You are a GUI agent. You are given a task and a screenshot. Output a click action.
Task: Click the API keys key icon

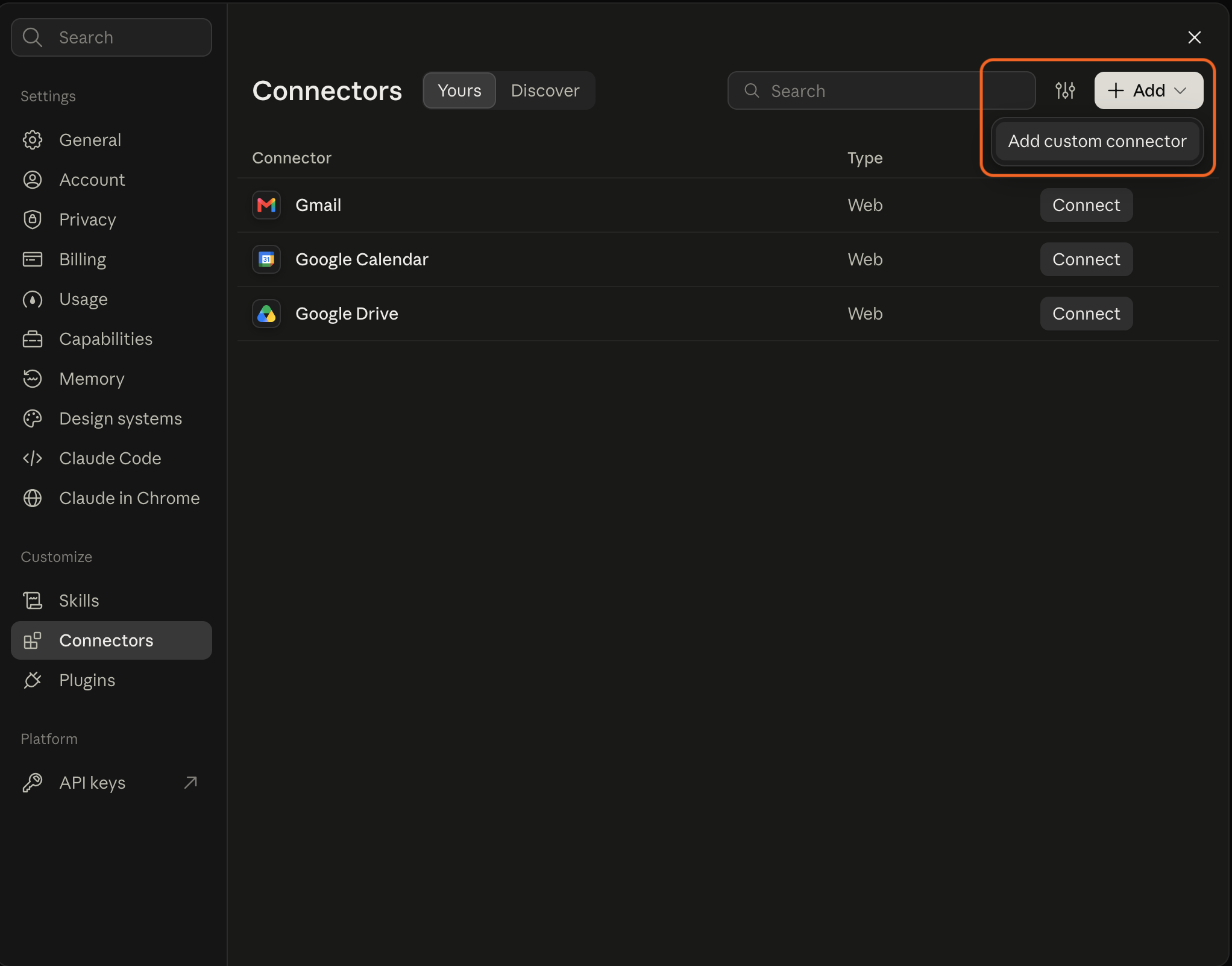pyautogui.click(x=33, y=783)
